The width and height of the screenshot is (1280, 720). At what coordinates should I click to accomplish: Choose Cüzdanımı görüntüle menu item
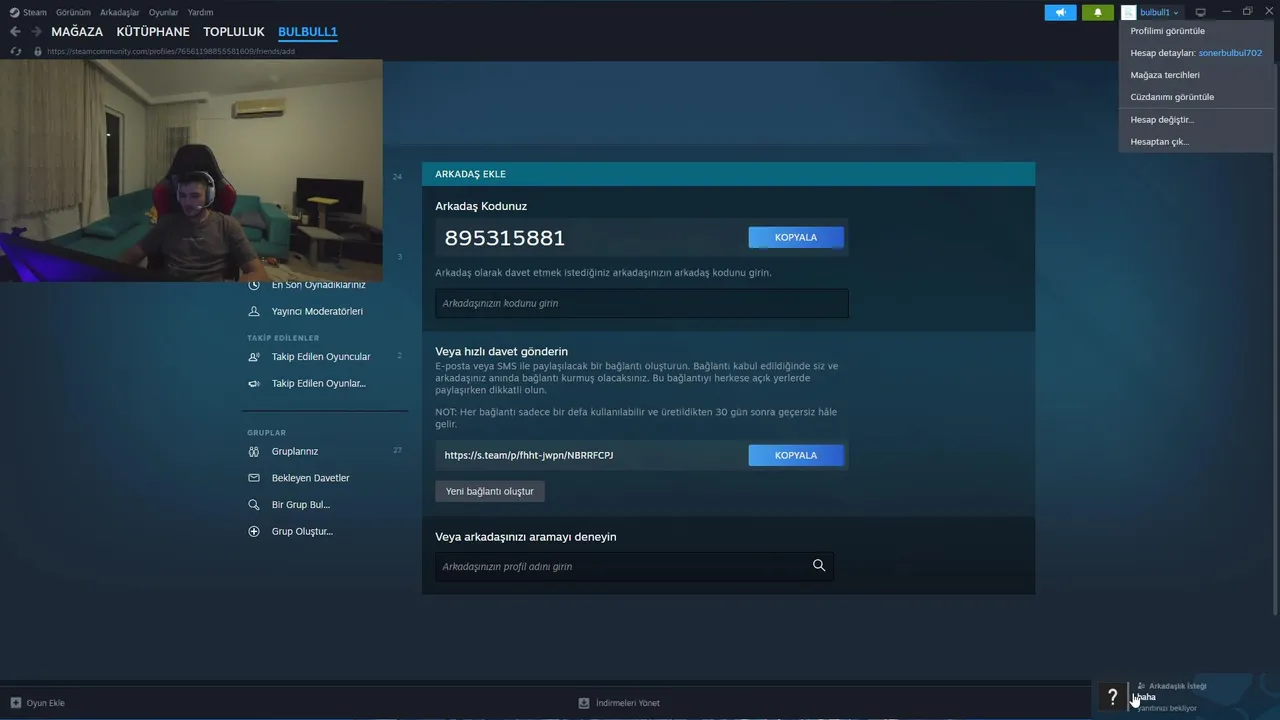click(x=1172, y=97)
